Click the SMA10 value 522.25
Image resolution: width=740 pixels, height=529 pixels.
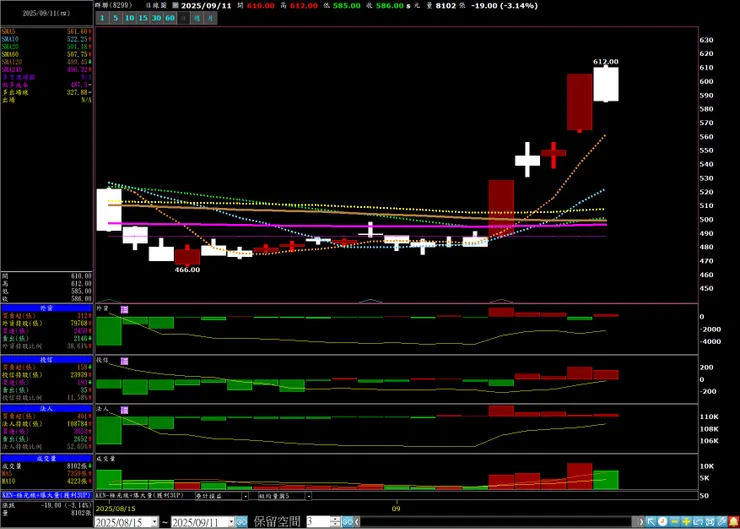pyautogui.click(x=78, y=39)
